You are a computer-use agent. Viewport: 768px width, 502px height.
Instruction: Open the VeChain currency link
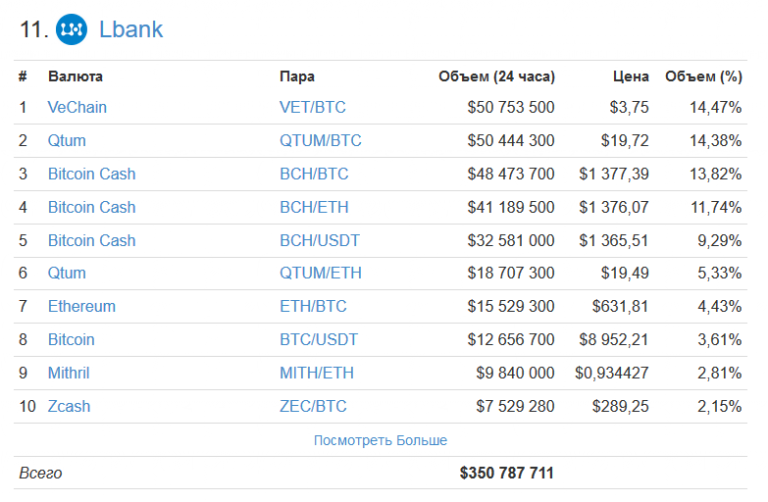(77, 107)
